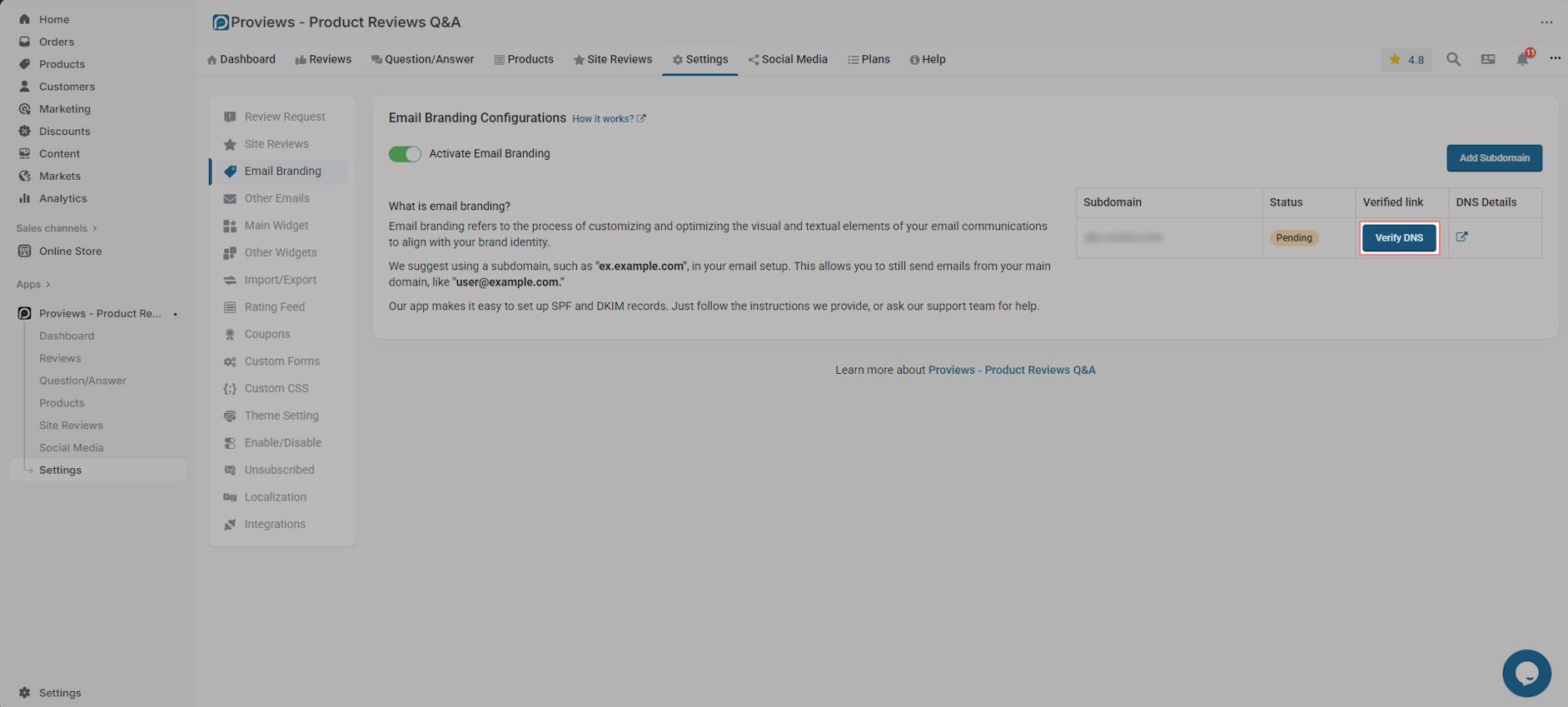Click the Proviews app logo icon
Viewport: 1568px width, 707px height.
point(221,22)
